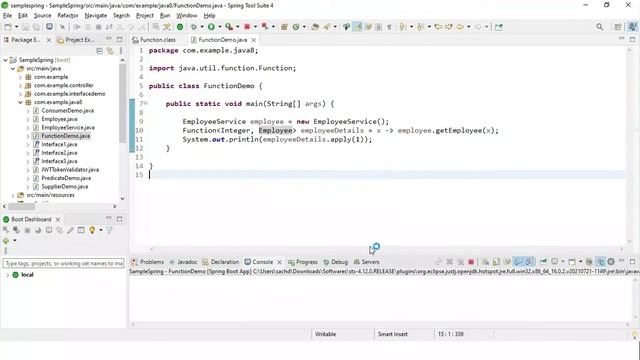
Task: Open the Window menu
Action: 187,16
